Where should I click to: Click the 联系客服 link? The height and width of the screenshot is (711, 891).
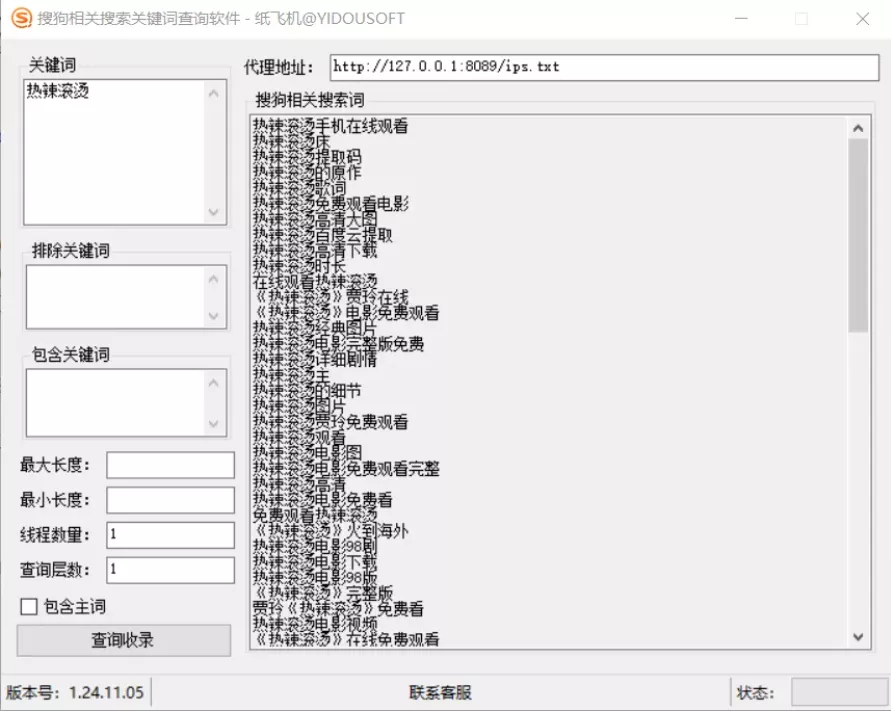click(440, 692)
